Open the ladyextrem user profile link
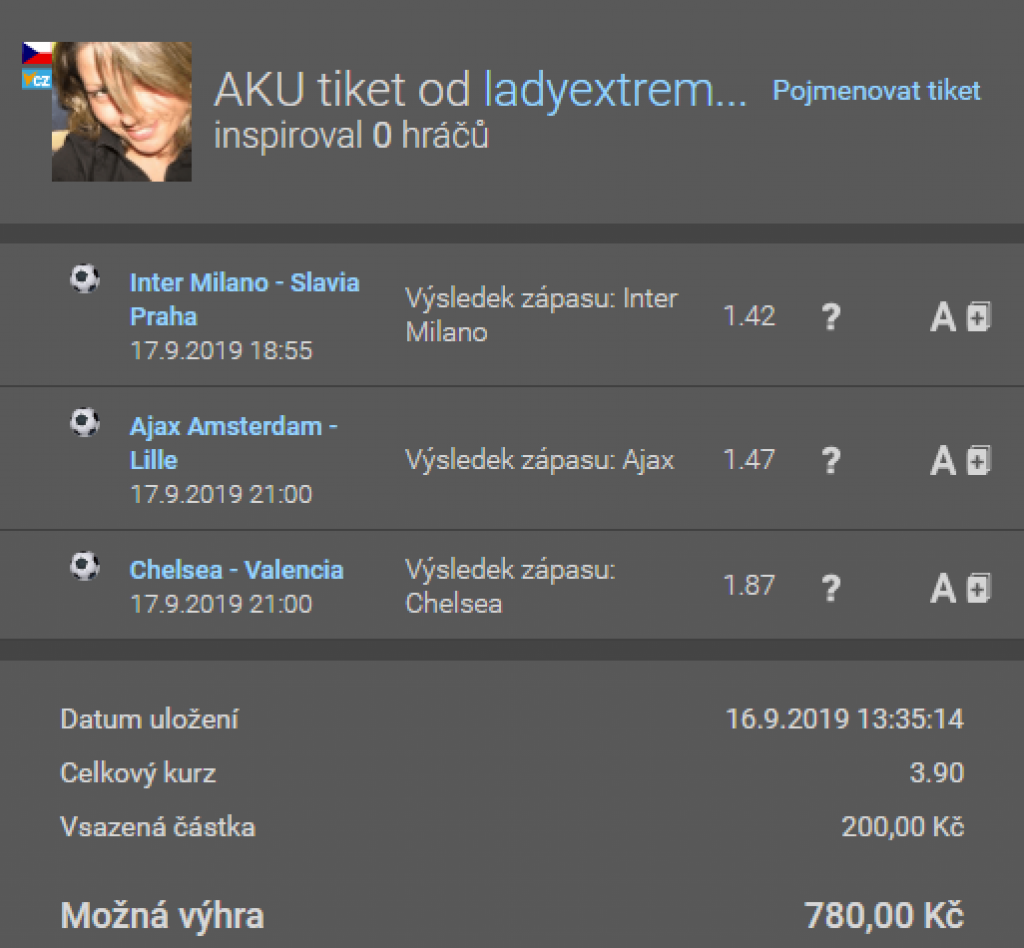 [x=615, y=92]
